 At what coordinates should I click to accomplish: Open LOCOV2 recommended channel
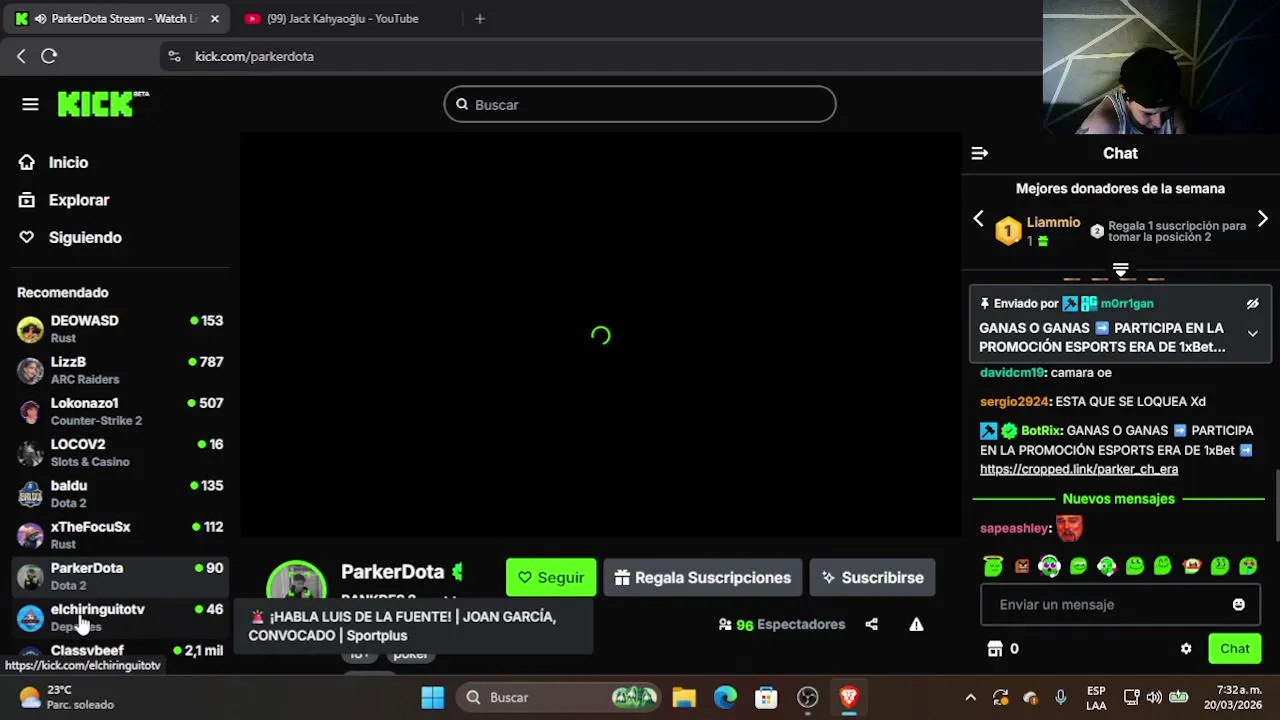120,452
